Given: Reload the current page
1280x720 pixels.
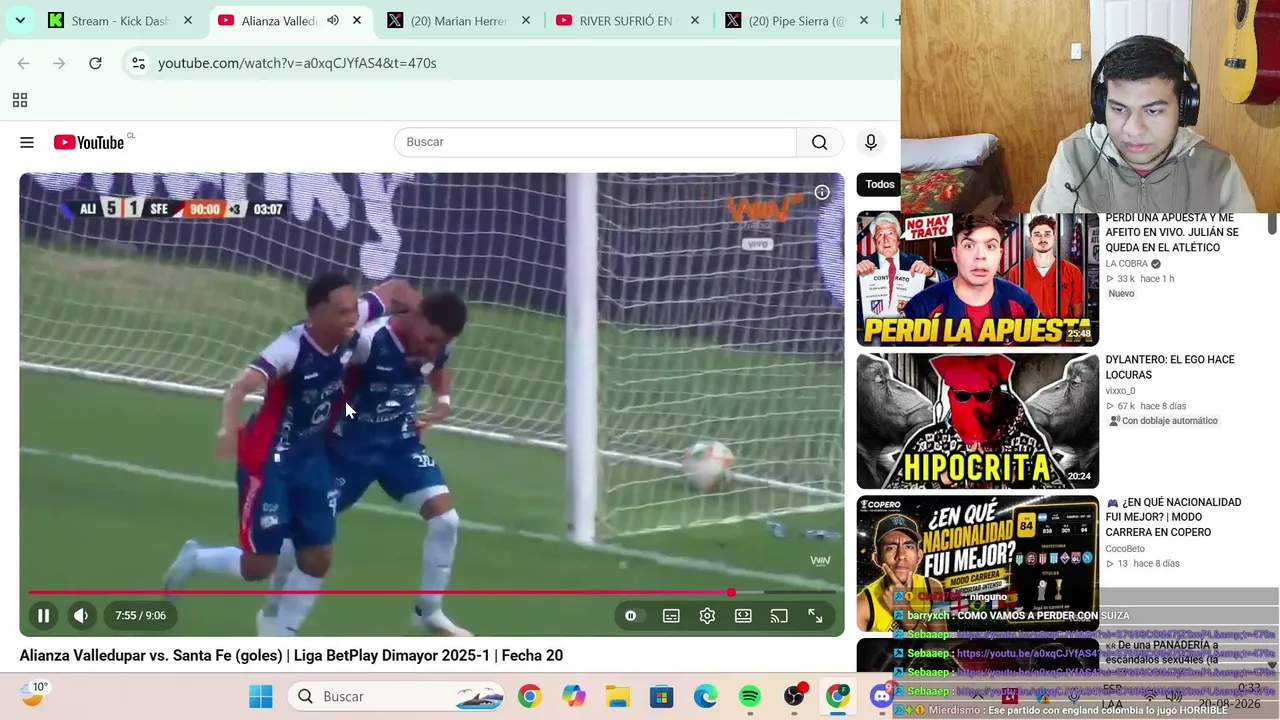Looking at the screenshot, I should tap(95, 63).
